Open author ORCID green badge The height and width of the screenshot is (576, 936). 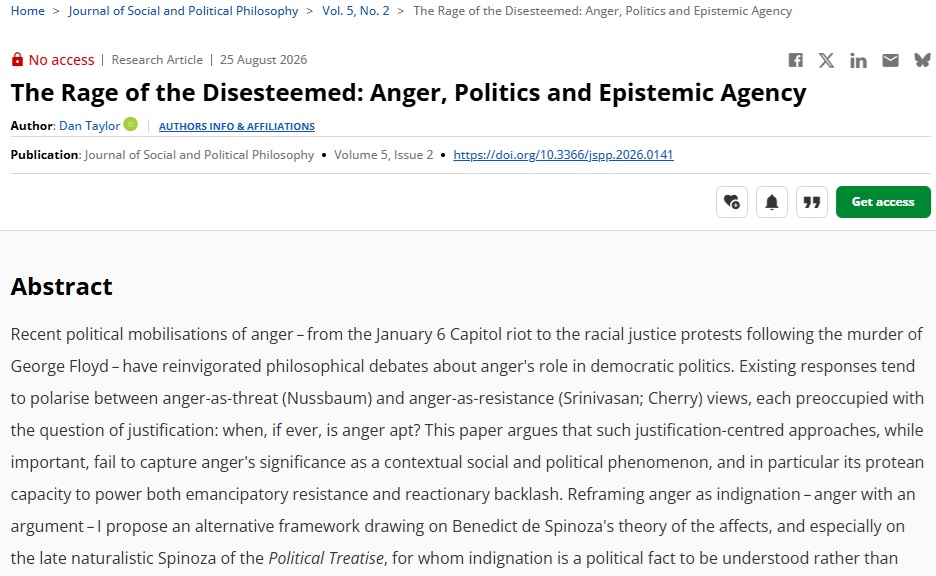pyautogui.click(x=131, y=124)
